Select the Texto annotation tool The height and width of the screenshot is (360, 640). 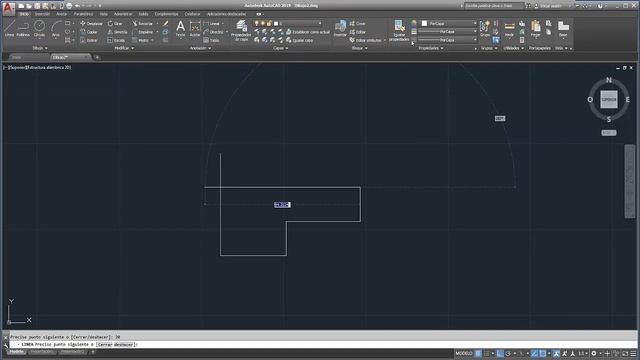180,29
